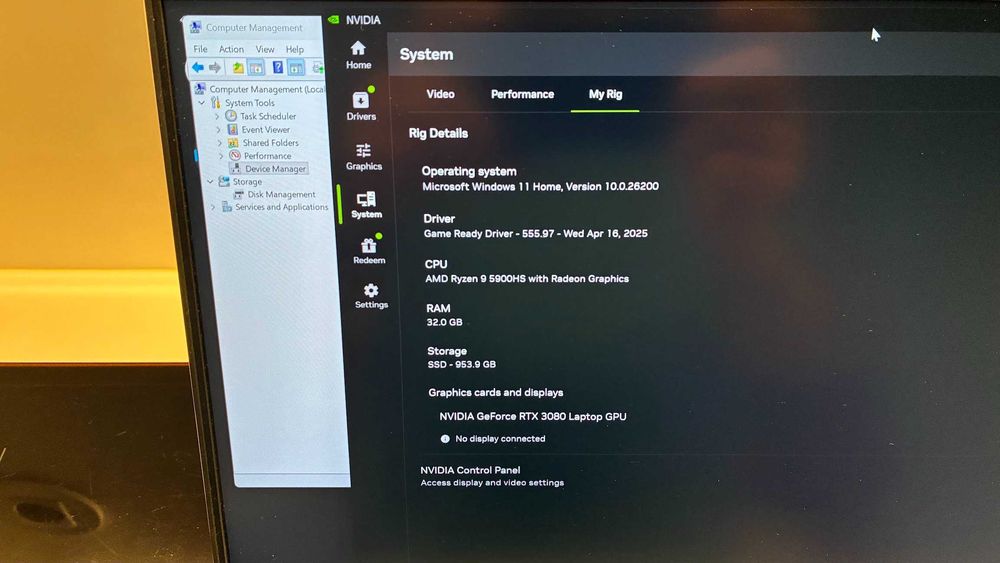The width and height of the screenshot is (1000, 563).
Task: Click Back arrow in Computer Management toolbar
Action: [x=198, y=67]
